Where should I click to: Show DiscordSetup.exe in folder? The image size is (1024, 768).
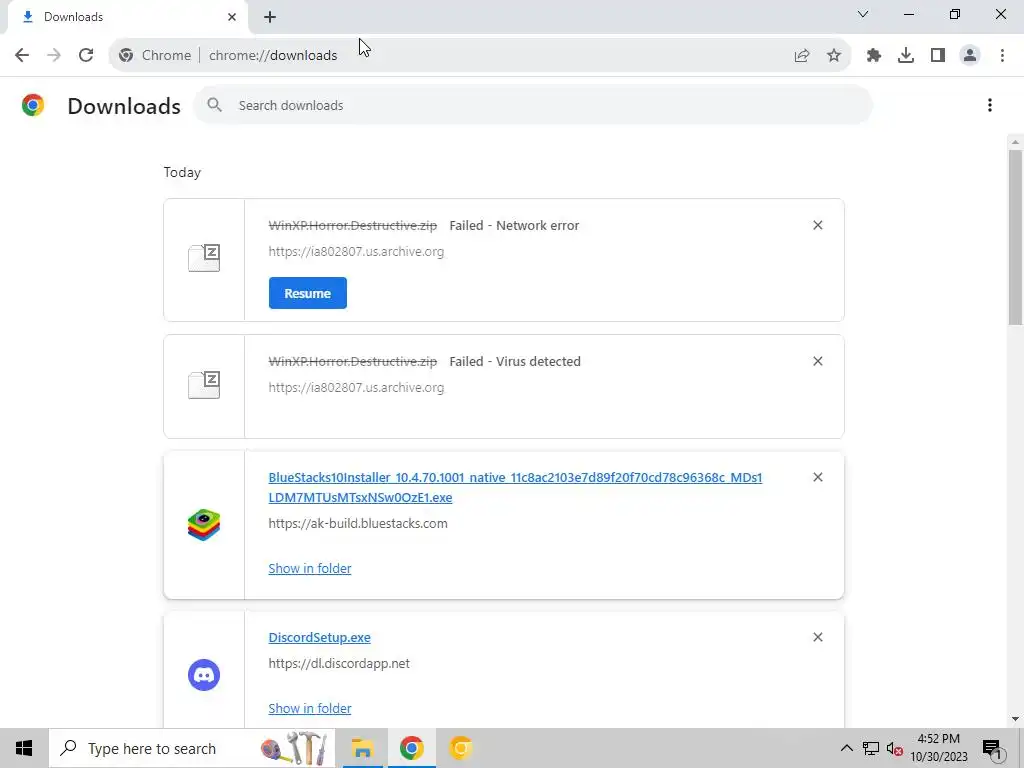(310, 709)
